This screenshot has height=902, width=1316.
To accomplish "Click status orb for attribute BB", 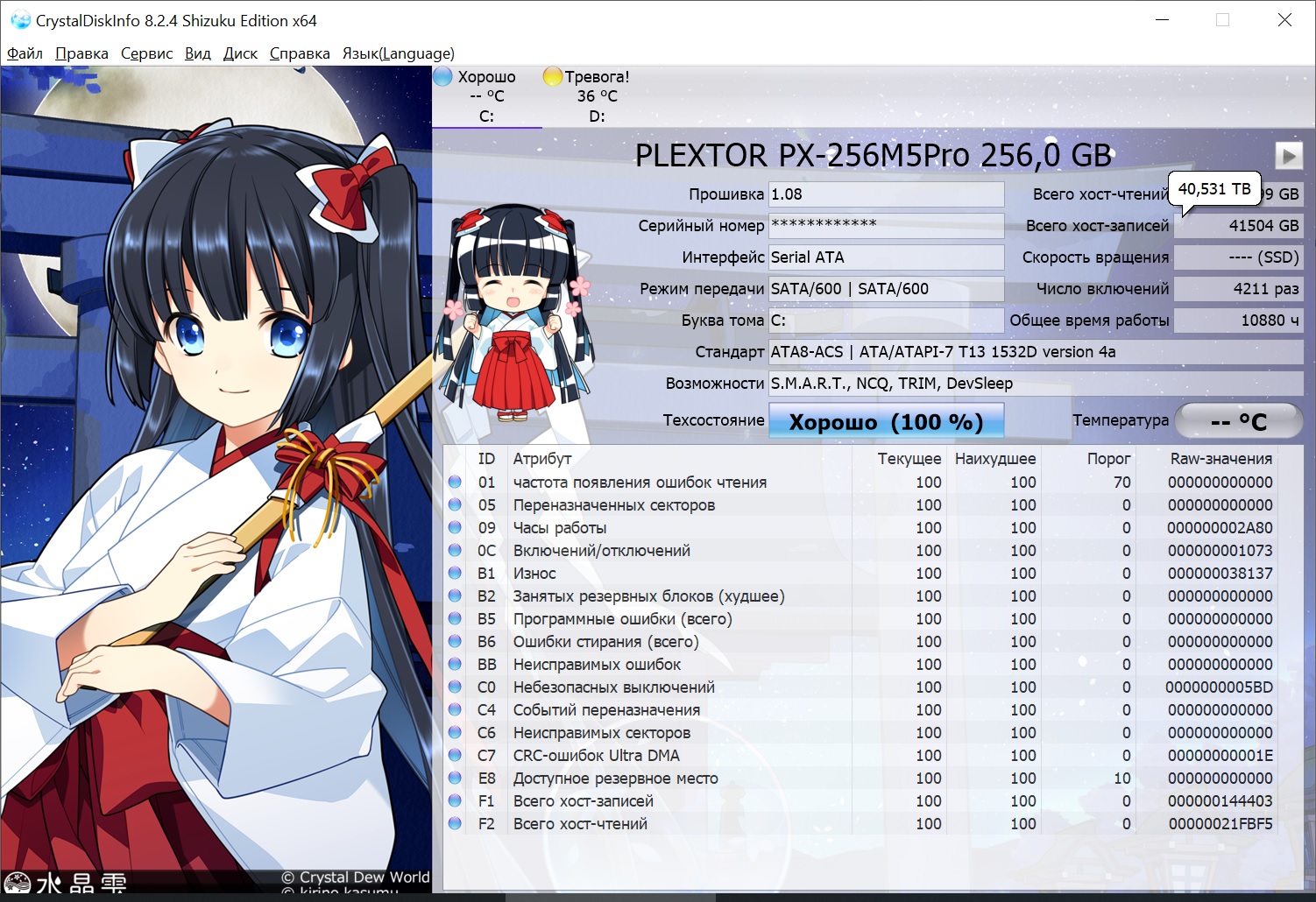I will pyautogui.click(x=455, y=664).
